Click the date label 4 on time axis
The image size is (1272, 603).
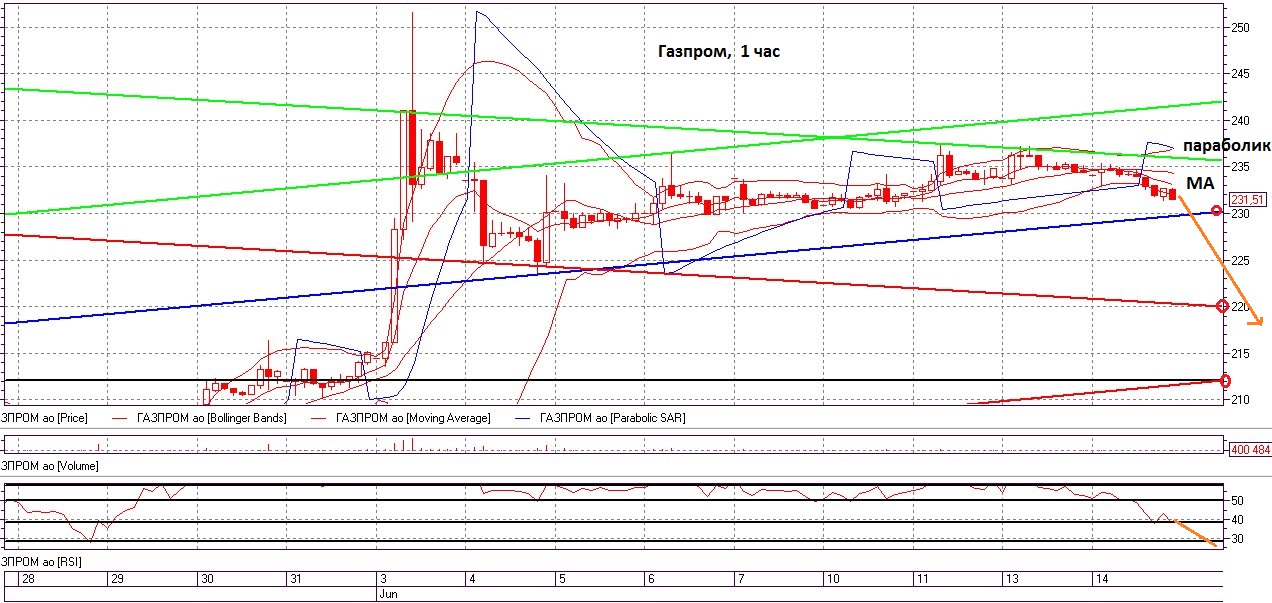coord(471,579)
